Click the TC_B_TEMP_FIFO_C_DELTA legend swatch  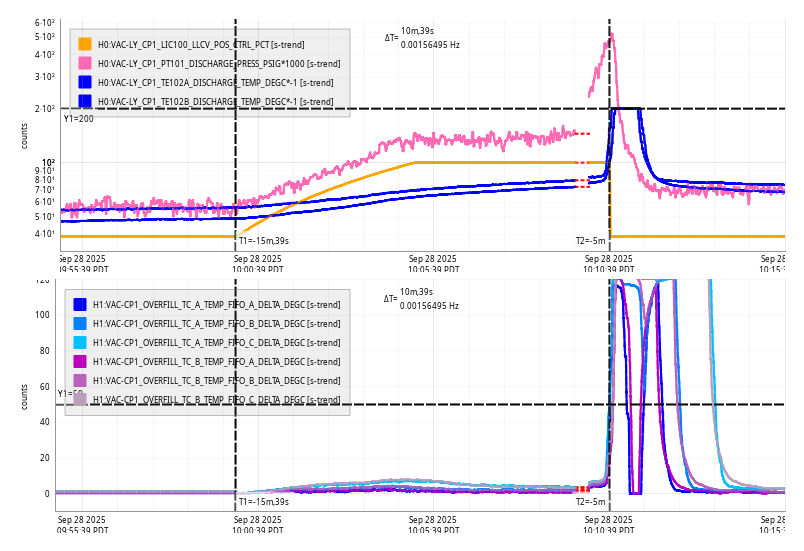pyautogui.click(x=80, y=399)
